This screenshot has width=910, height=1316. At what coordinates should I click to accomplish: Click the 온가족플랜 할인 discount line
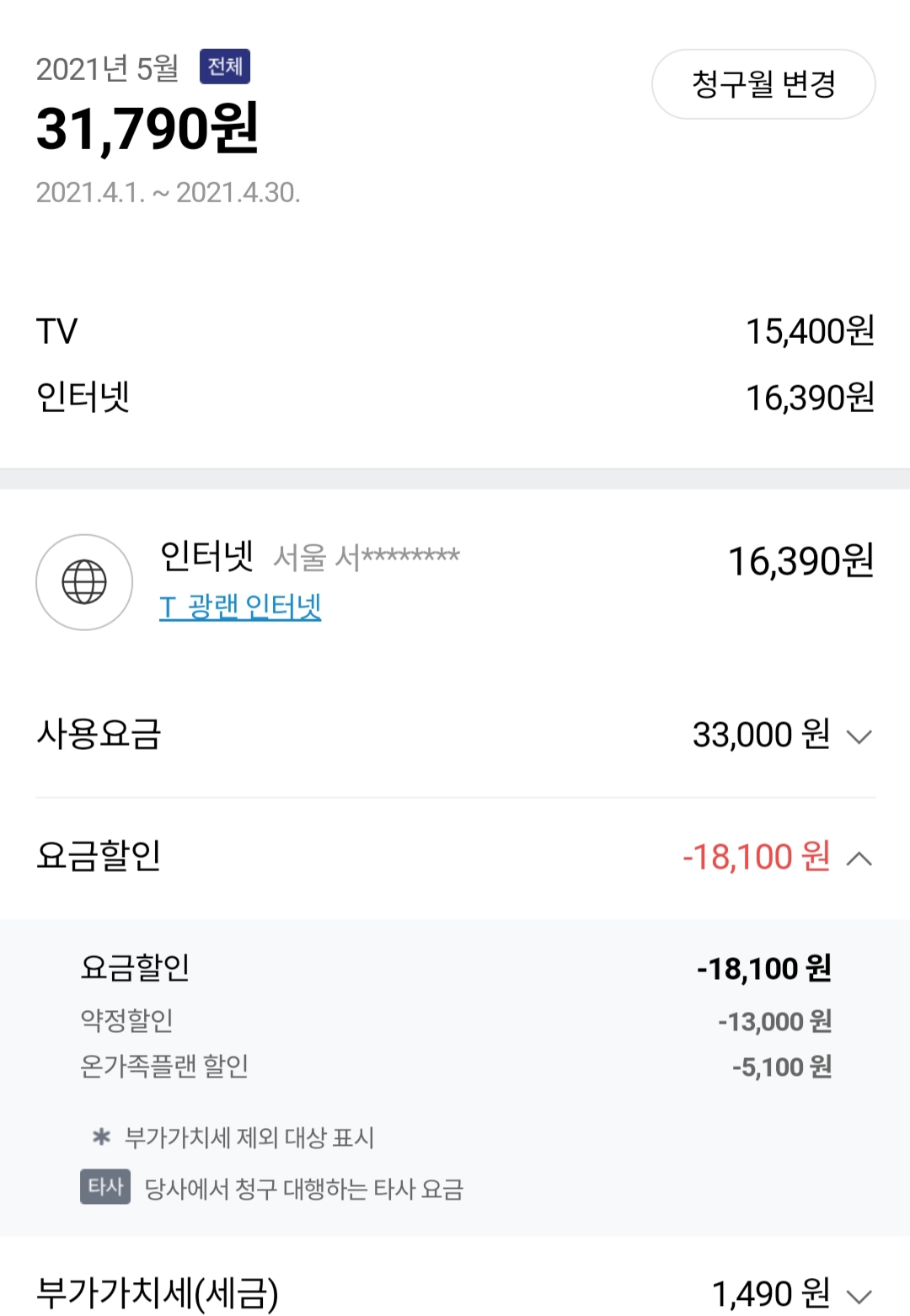point(164,1067)
